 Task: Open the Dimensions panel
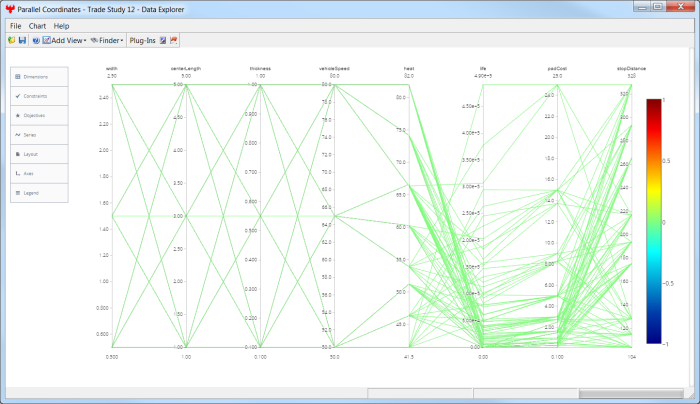click(x=40, y=76)
